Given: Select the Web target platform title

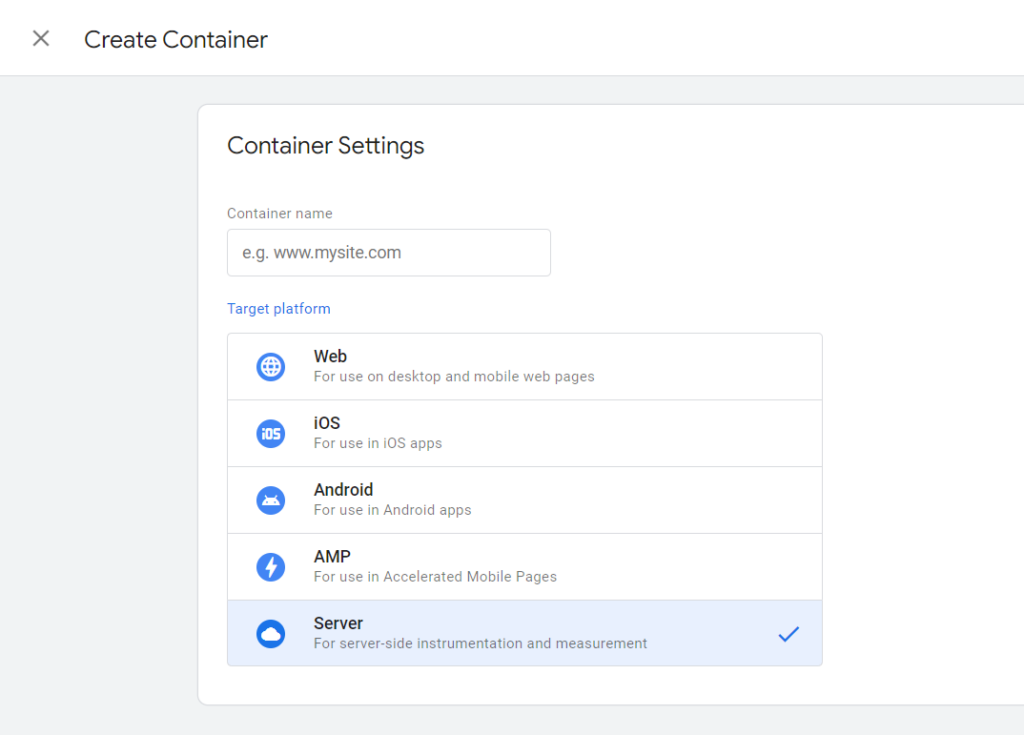Looking at the screenshot, I should 330,356.
